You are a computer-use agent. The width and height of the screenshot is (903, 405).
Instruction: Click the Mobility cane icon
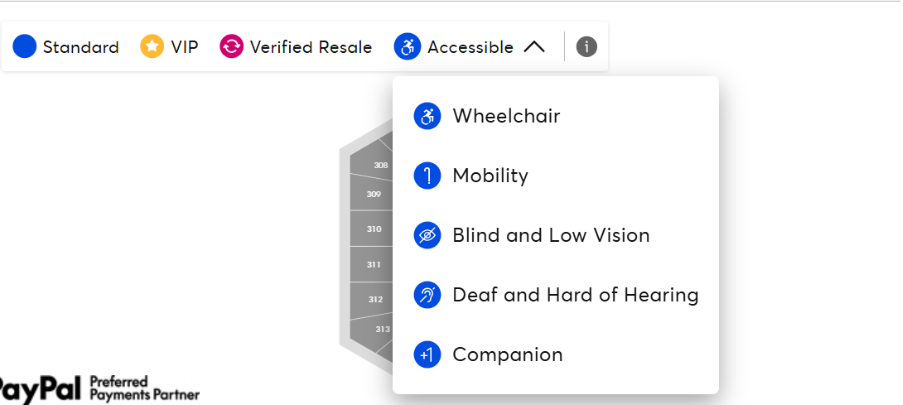(x=427, y=176)
